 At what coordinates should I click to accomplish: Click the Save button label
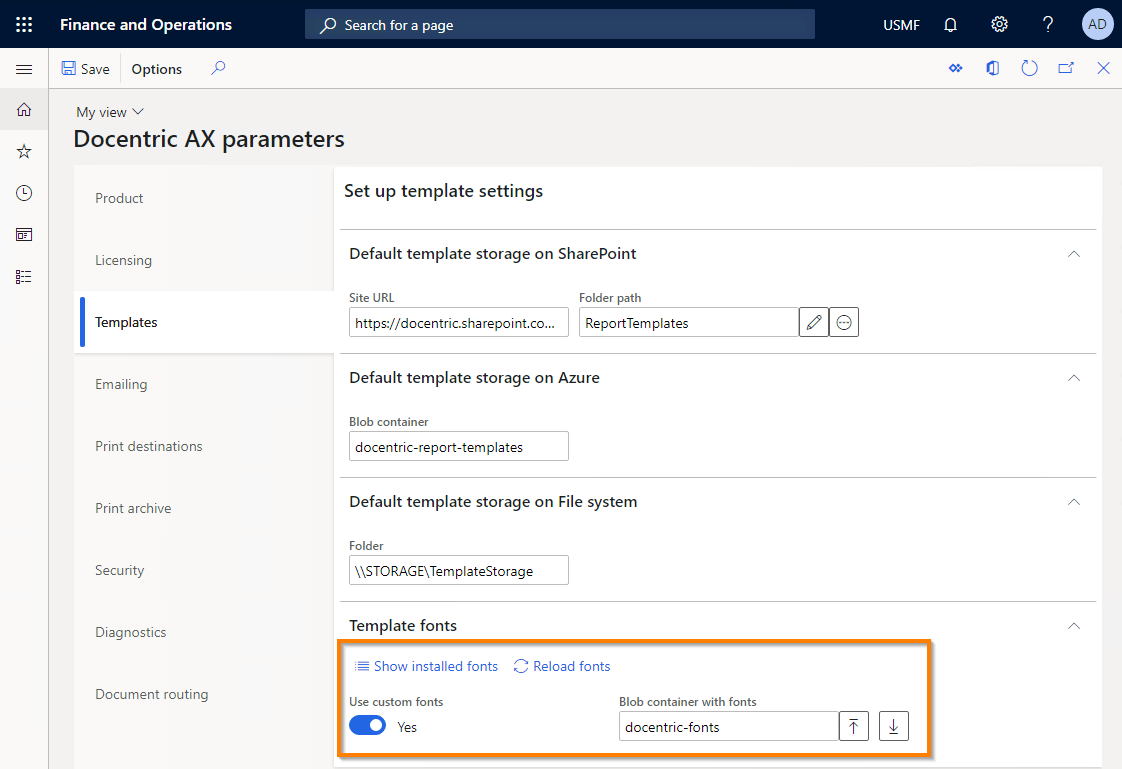pos(95,69)
